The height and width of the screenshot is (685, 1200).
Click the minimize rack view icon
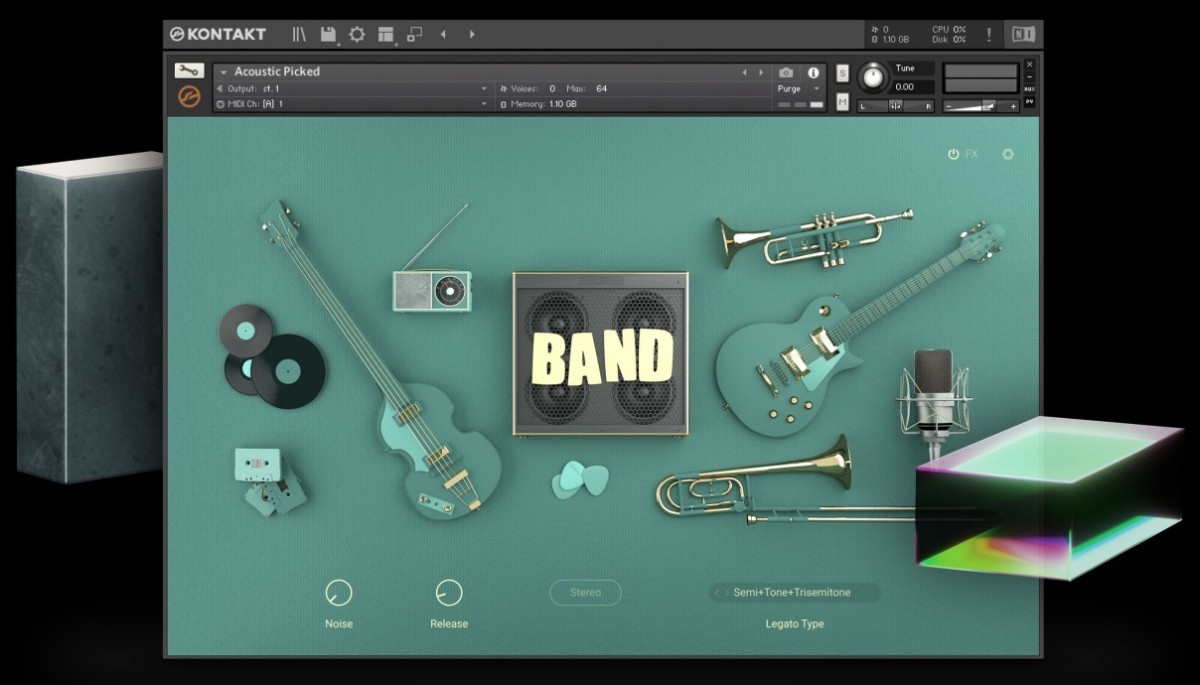coord(415,34)
